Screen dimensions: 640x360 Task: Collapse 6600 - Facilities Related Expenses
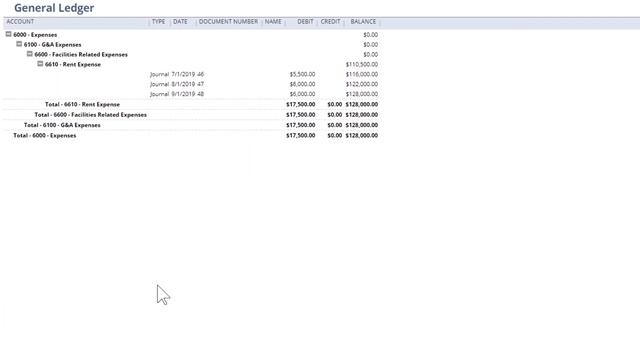coord(29,54)
